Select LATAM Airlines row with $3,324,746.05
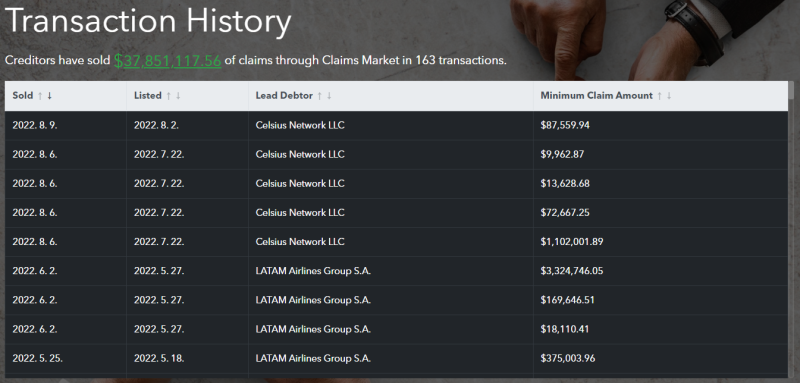The image size is (800, 383). click(396, 271)
